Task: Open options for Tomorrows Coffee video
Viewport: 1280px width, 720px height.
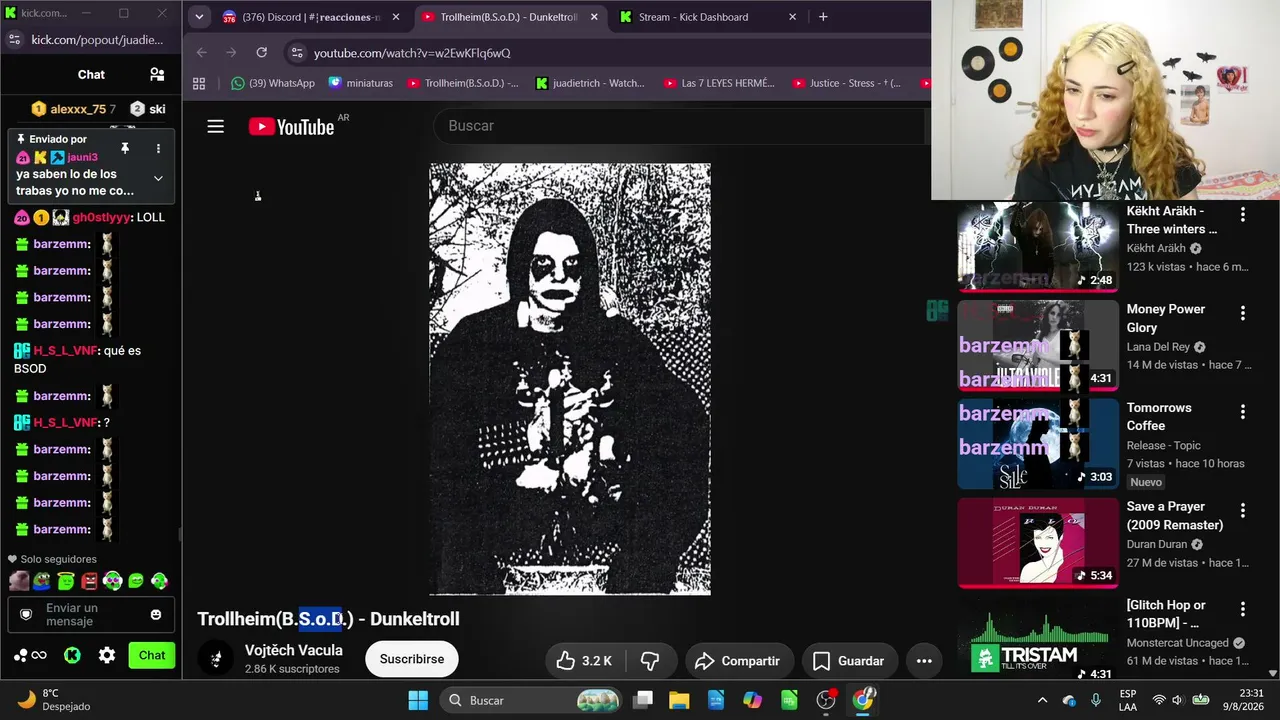Action: 1243,412
